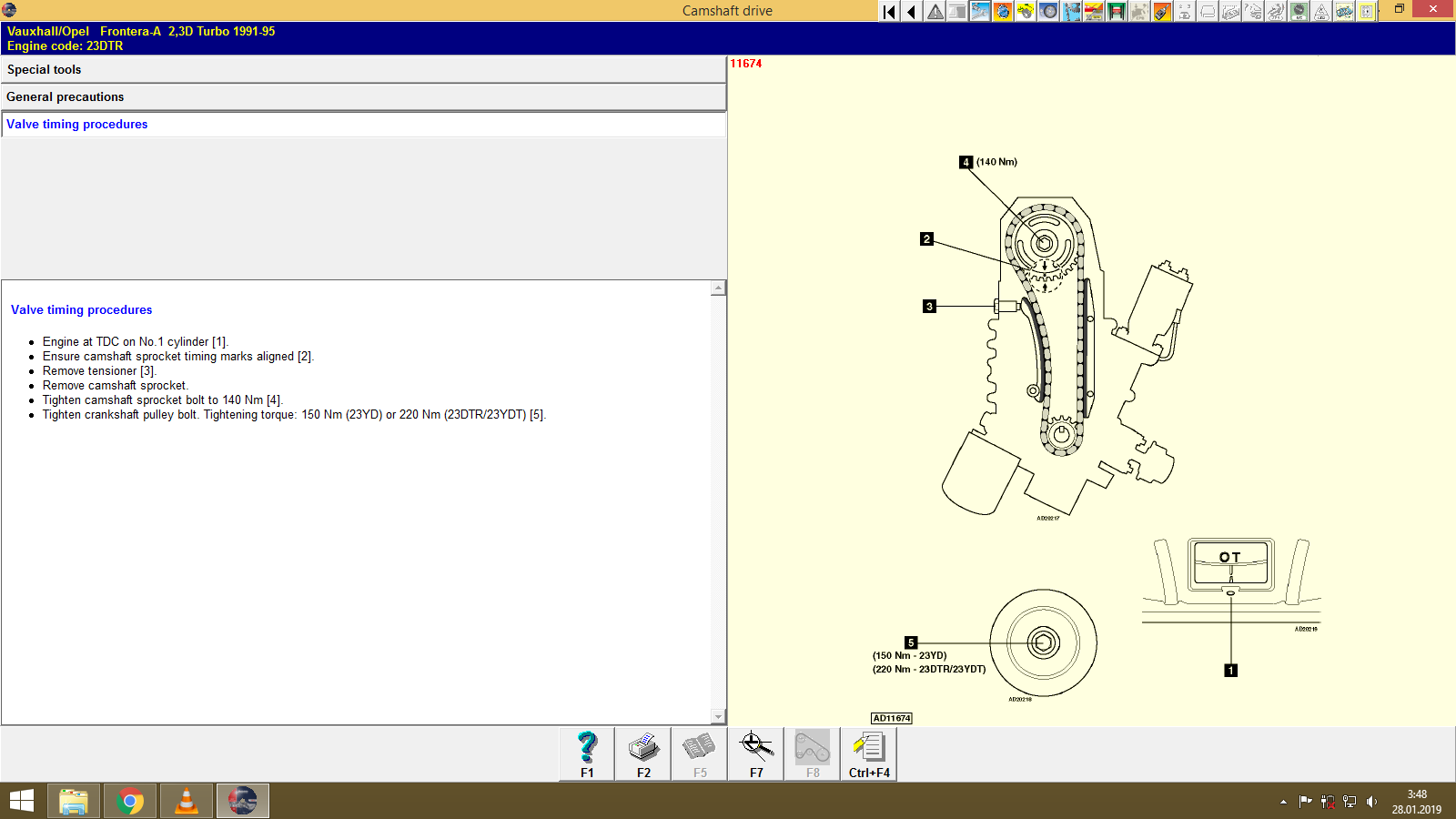Select the blue wrench repair icon

click(979, 11)
